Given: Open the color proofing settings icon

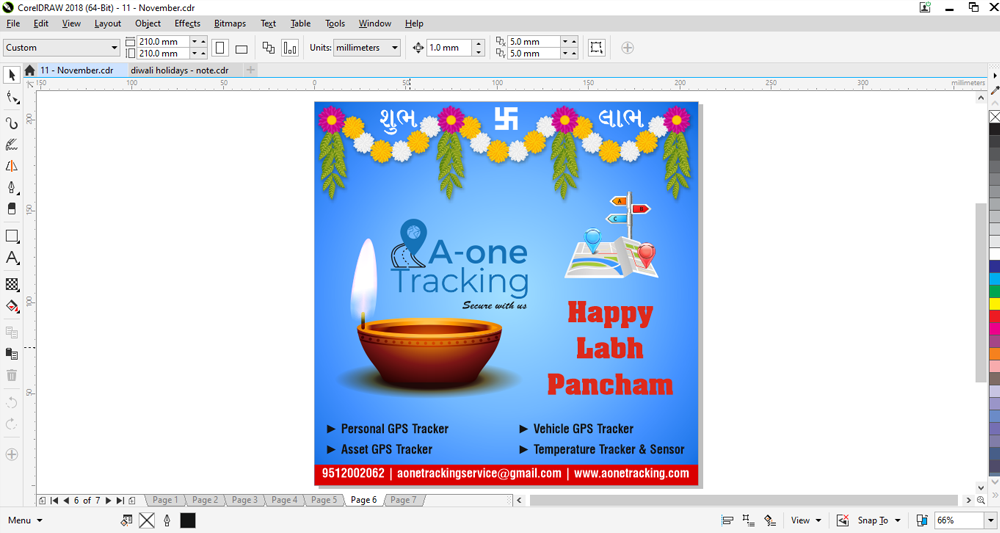Looking at the screenshot, I should [126, 520].
